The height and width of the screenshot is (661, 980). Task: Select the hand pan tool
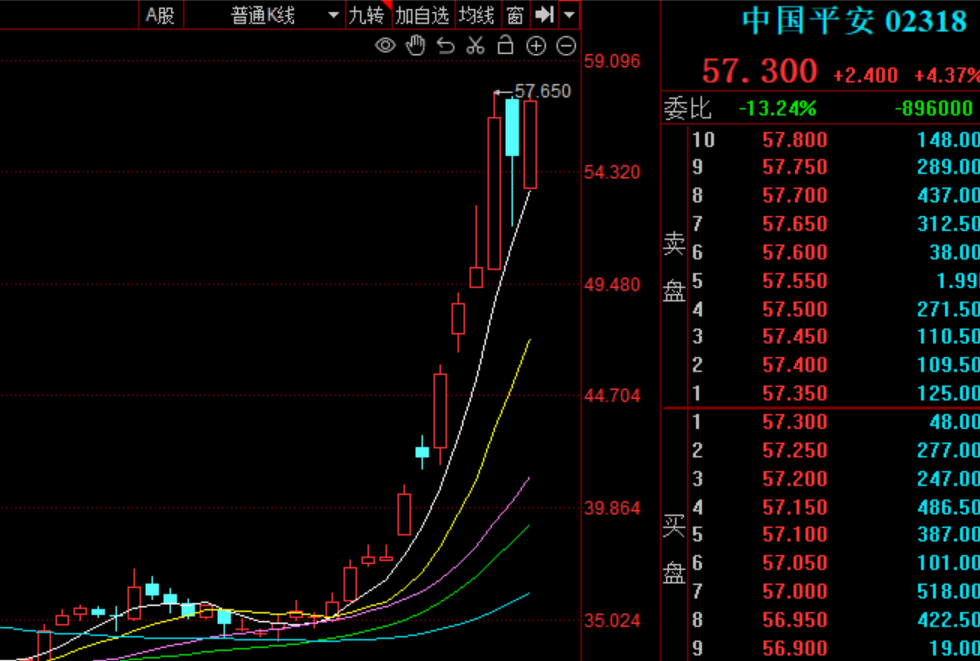pyautogui.click(x=415, y=45)
